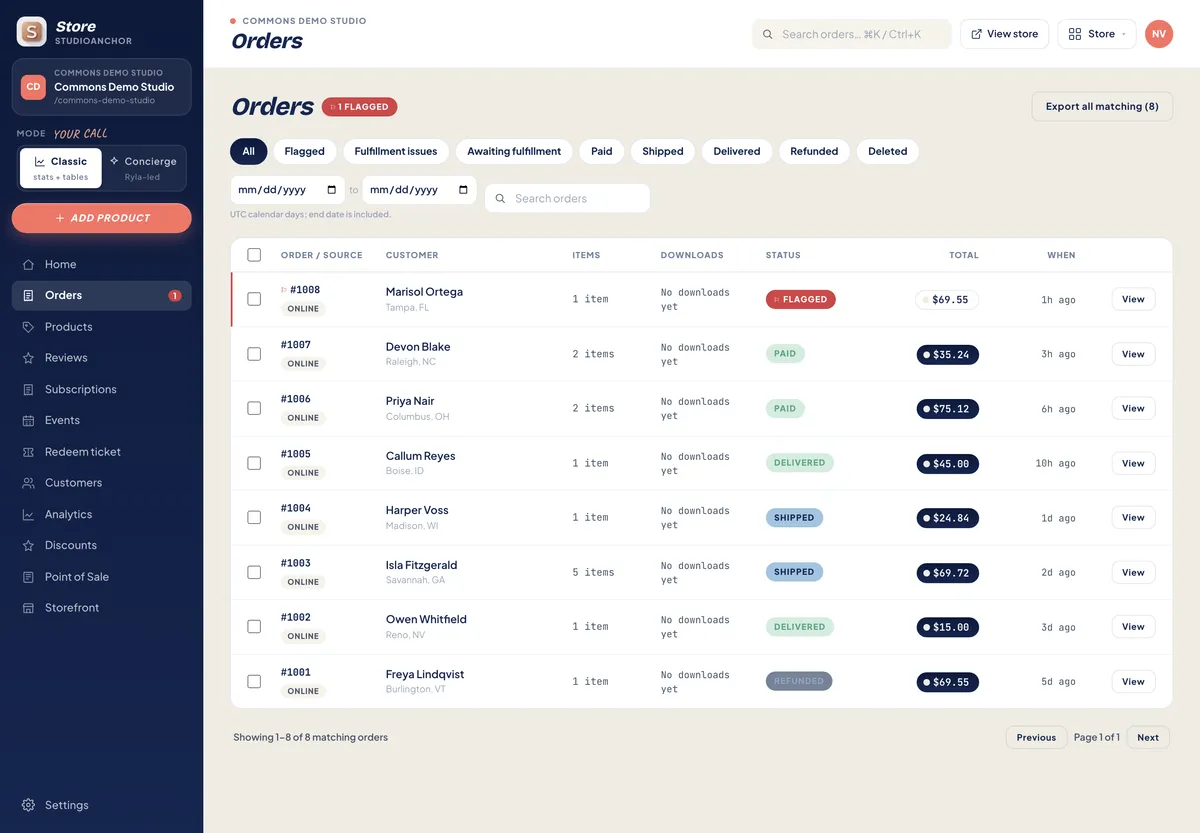
Task: Open the Store dropdown in header
Action: point(1097,34)
